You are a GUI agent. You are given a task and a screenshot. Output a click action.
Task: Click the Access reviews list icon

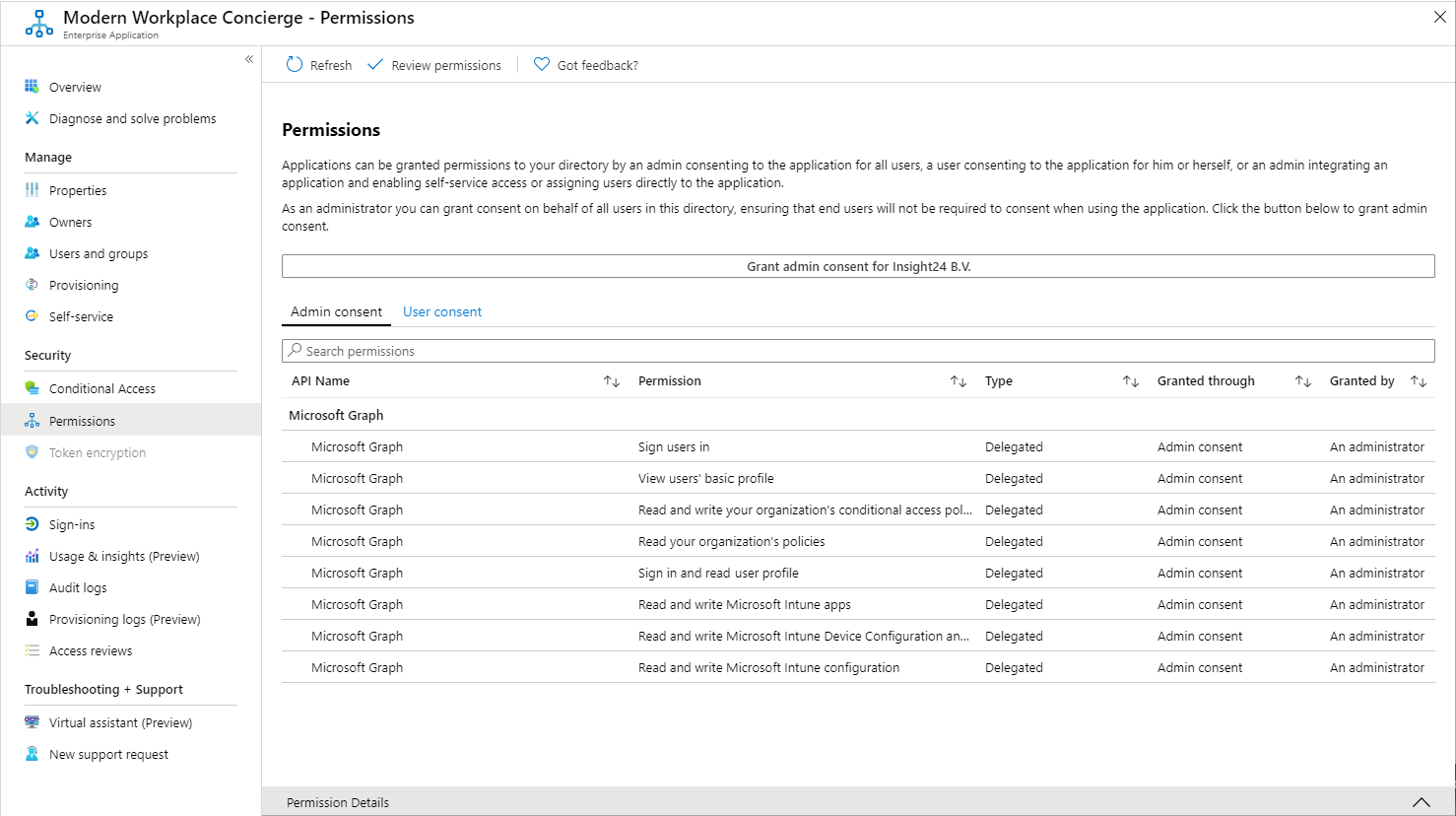pyautogui.click(x=32, y=650)
